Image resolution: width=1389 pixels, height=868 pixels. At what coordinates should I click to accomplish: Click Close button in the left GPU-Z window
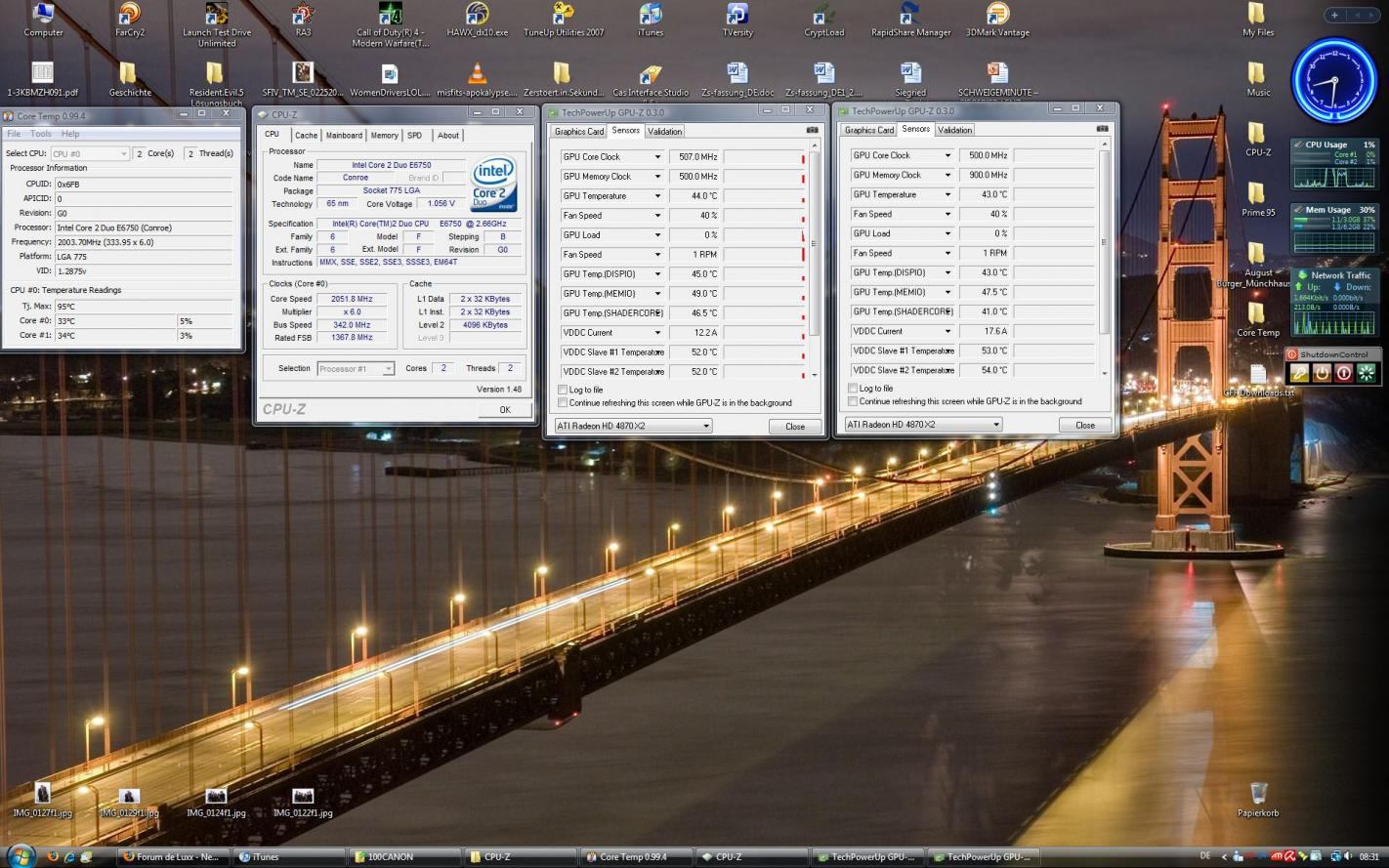point(794,427)
